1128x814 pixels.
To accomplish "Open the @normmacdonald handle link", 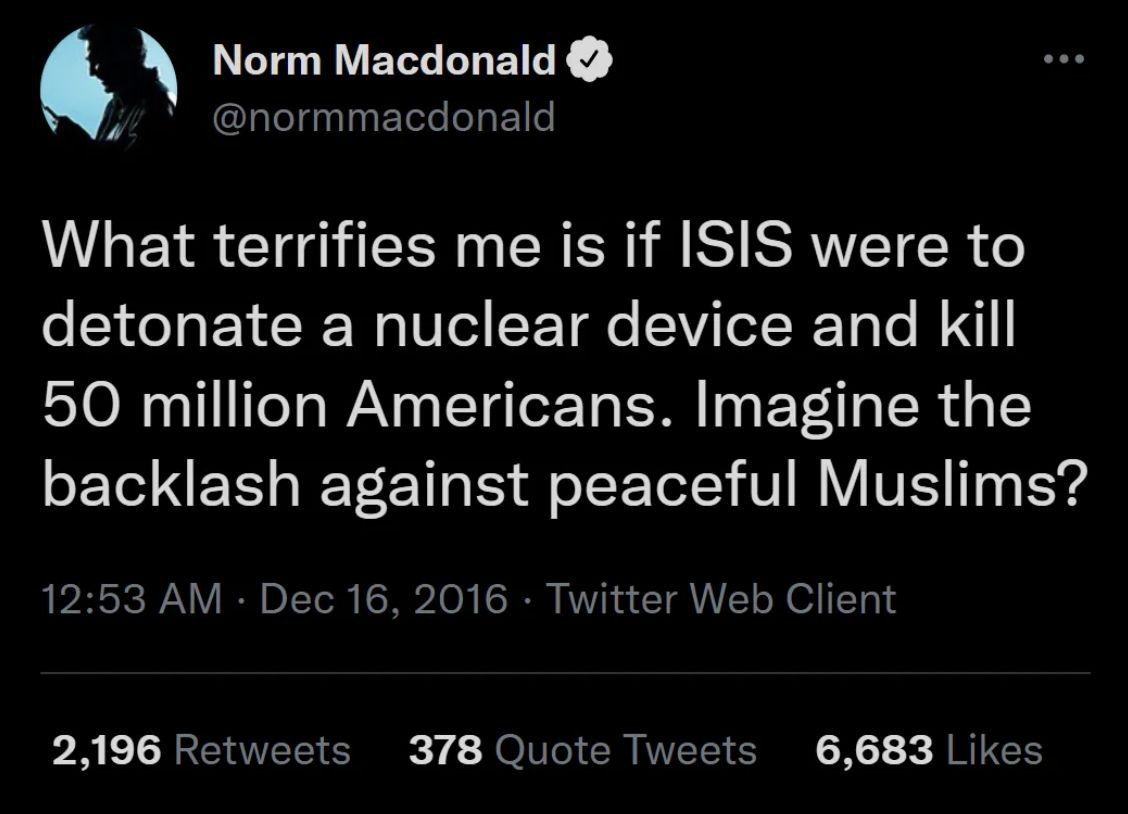I will (x=383, y=117).
